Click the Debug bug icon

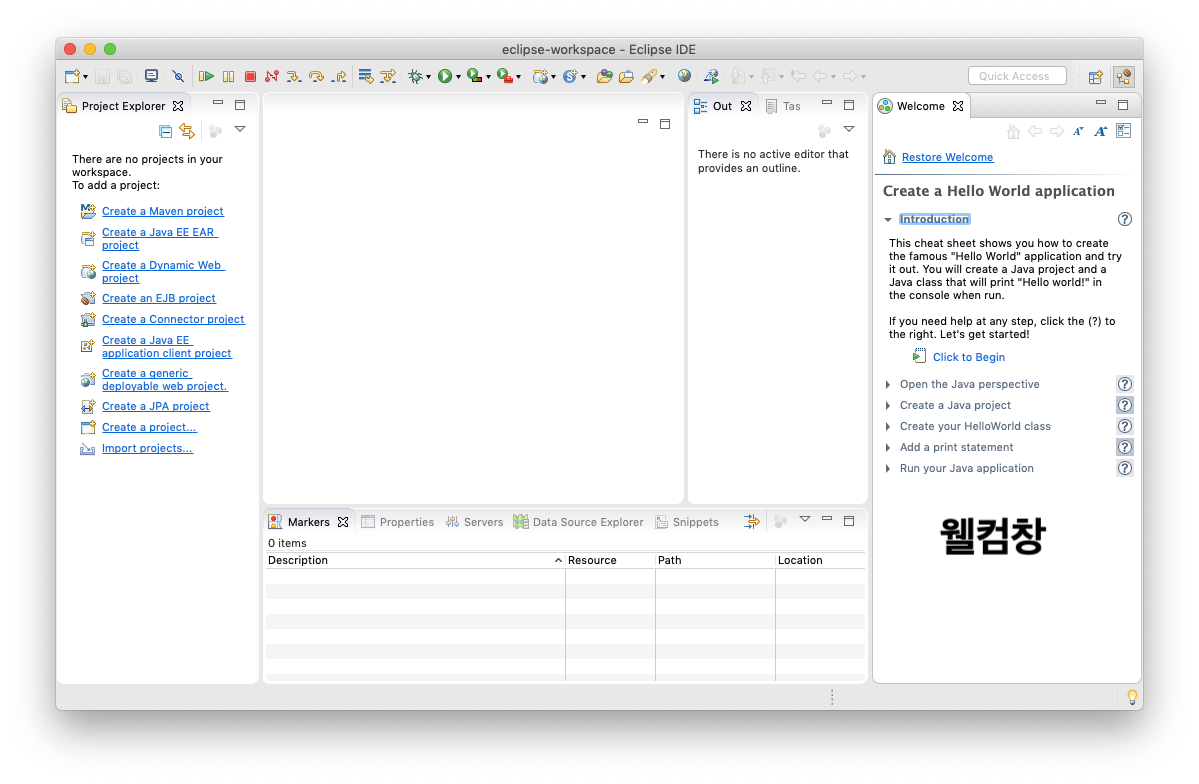[415, 76]
